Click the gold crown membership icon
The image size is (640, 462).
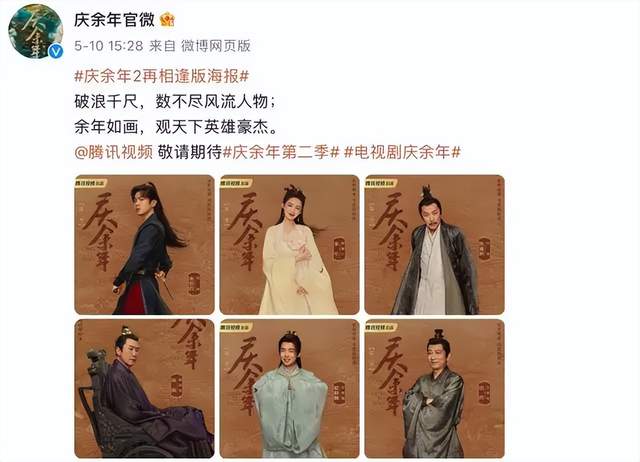[x=167, y=19]
